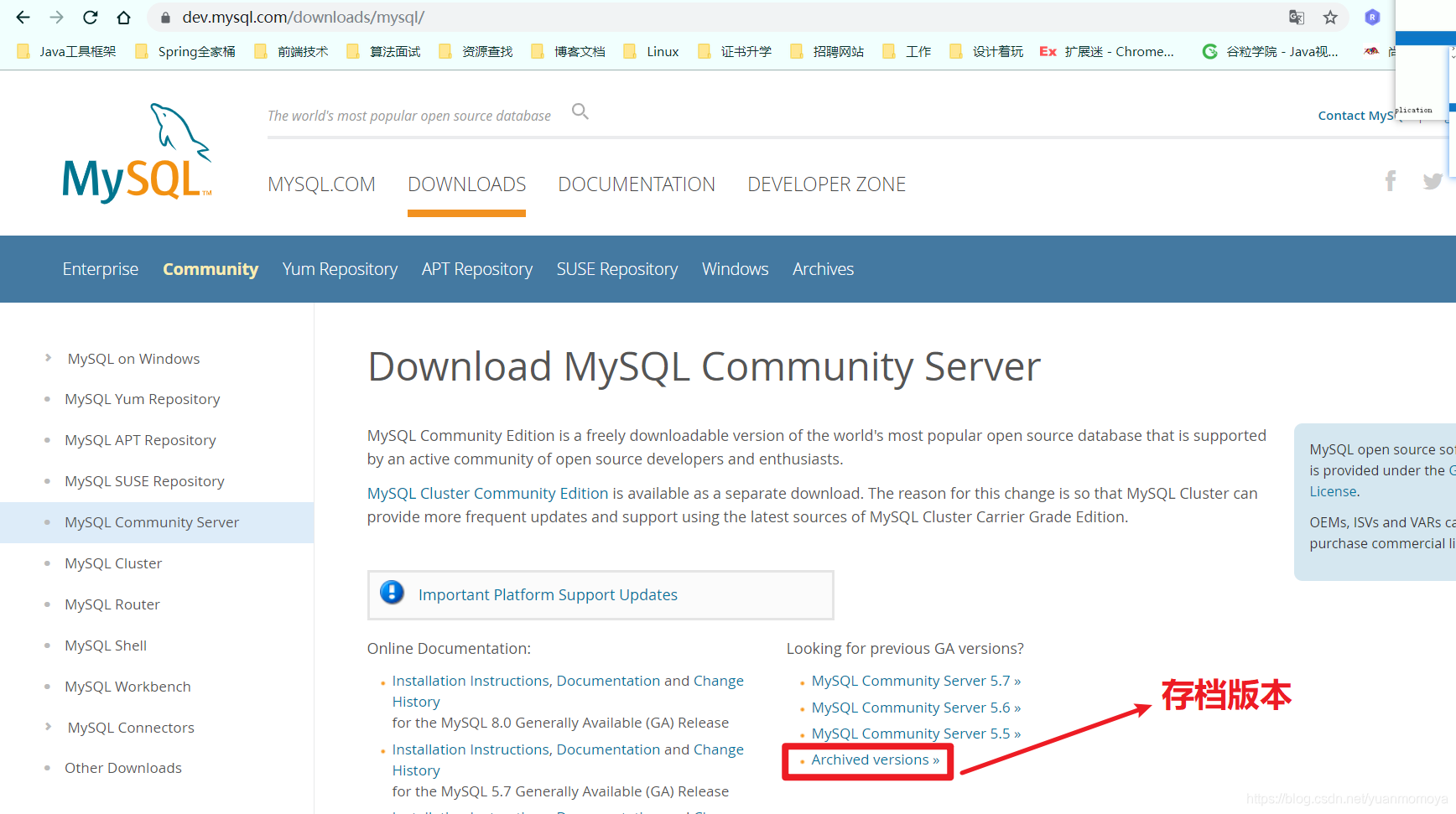Switch to the Enterprise sub-menu tab
Viewport: 1456px width, 814px height.
pyautogui.click(x=100, y=269)
